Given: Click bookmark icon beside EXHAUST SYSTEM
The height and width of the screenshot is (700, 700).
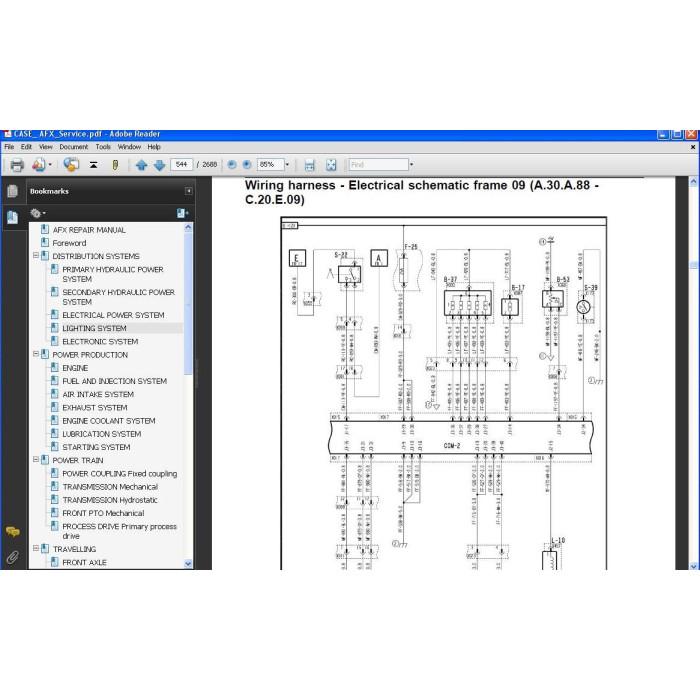Looking at the screenshot, I should [54, 407].
